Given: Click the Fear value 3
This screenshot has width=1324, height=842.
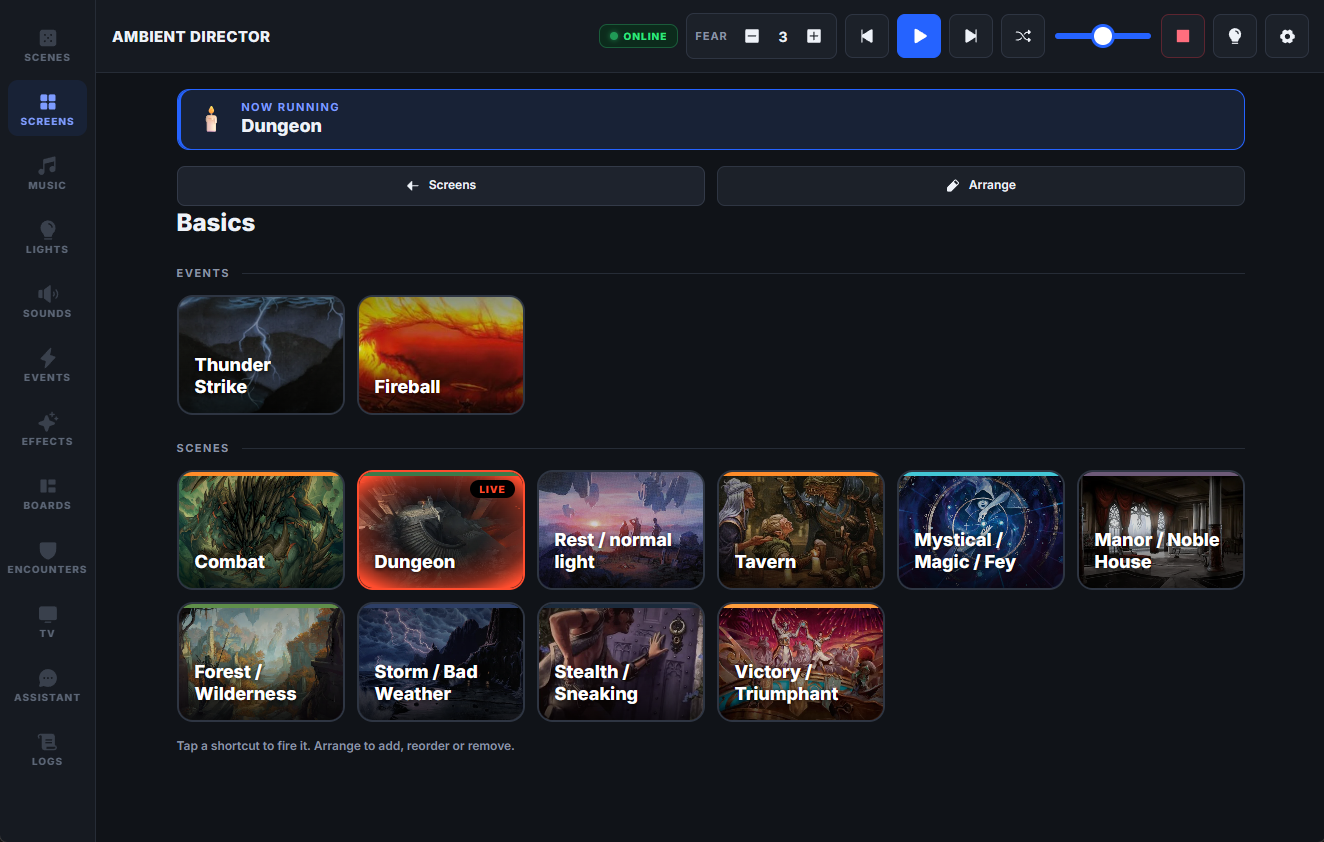Looking at the screenshot, I should (783, 37).
